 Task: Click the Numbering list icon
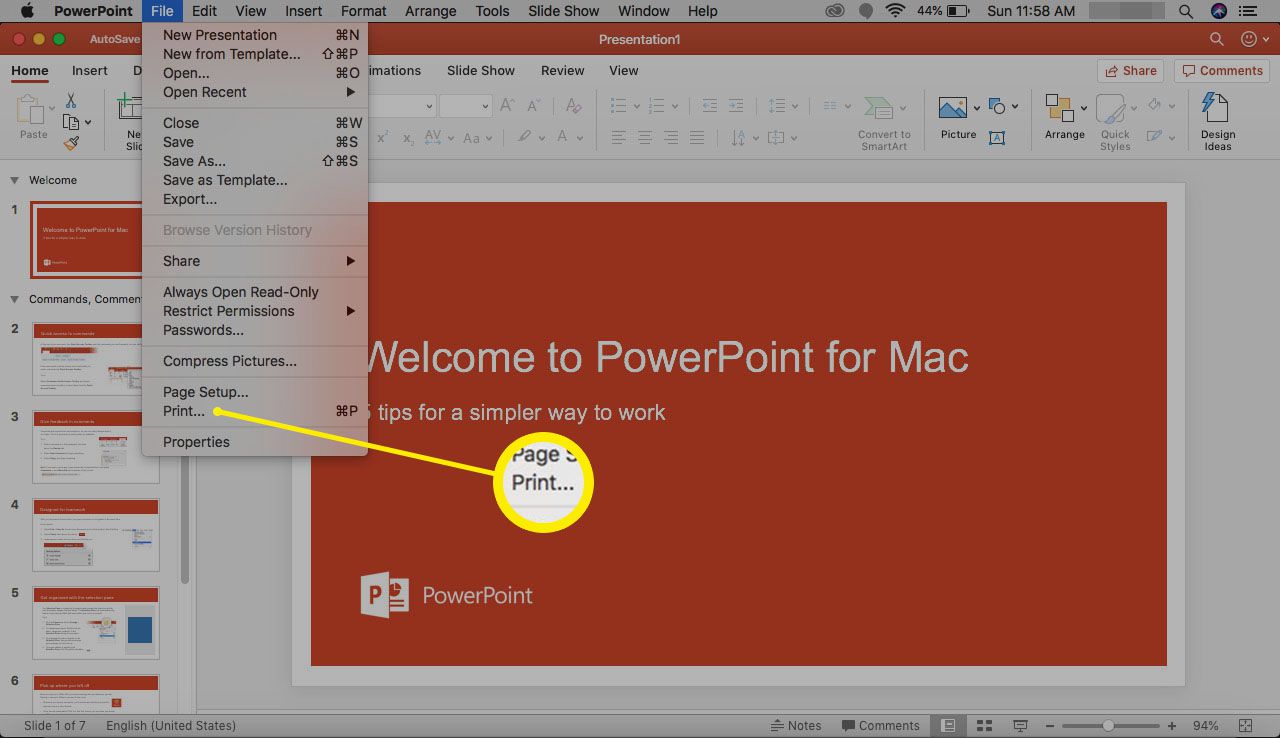pos(657,106)
